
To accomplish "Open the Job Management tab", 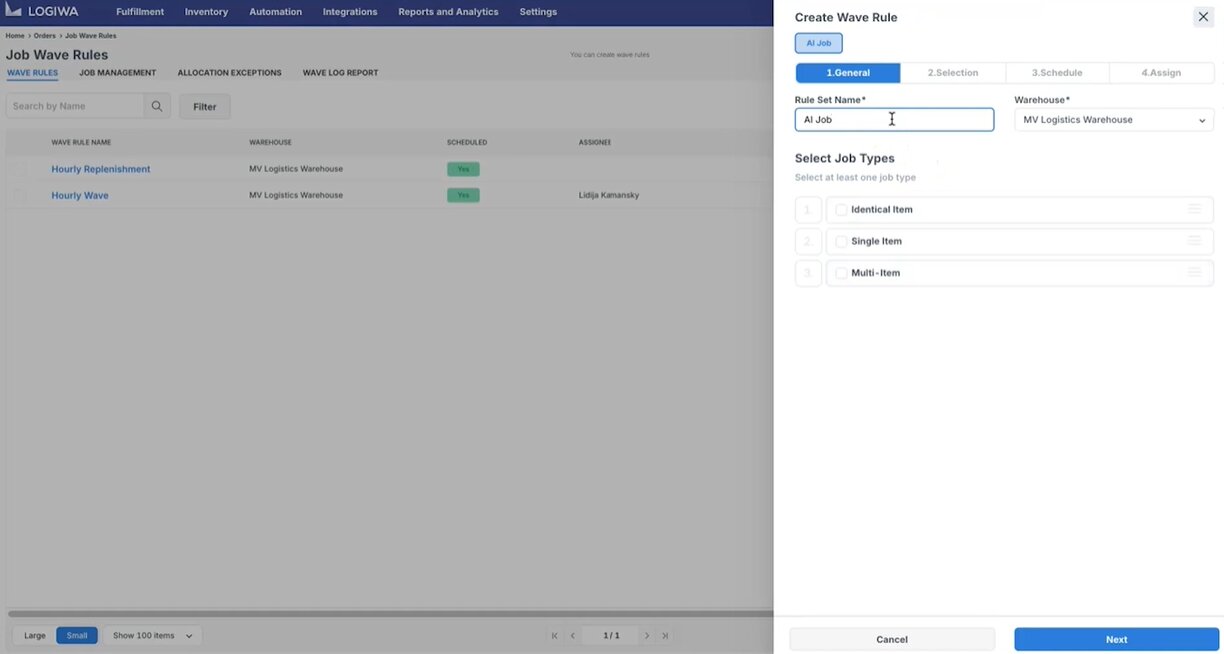I will click(x=117, y=73).
